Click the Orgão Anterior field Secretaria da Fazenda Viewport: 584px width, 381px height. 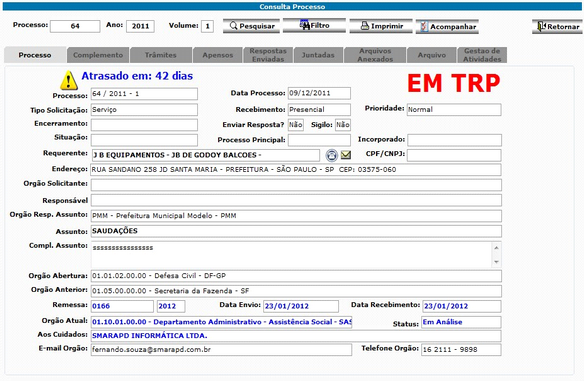point(296,291)
